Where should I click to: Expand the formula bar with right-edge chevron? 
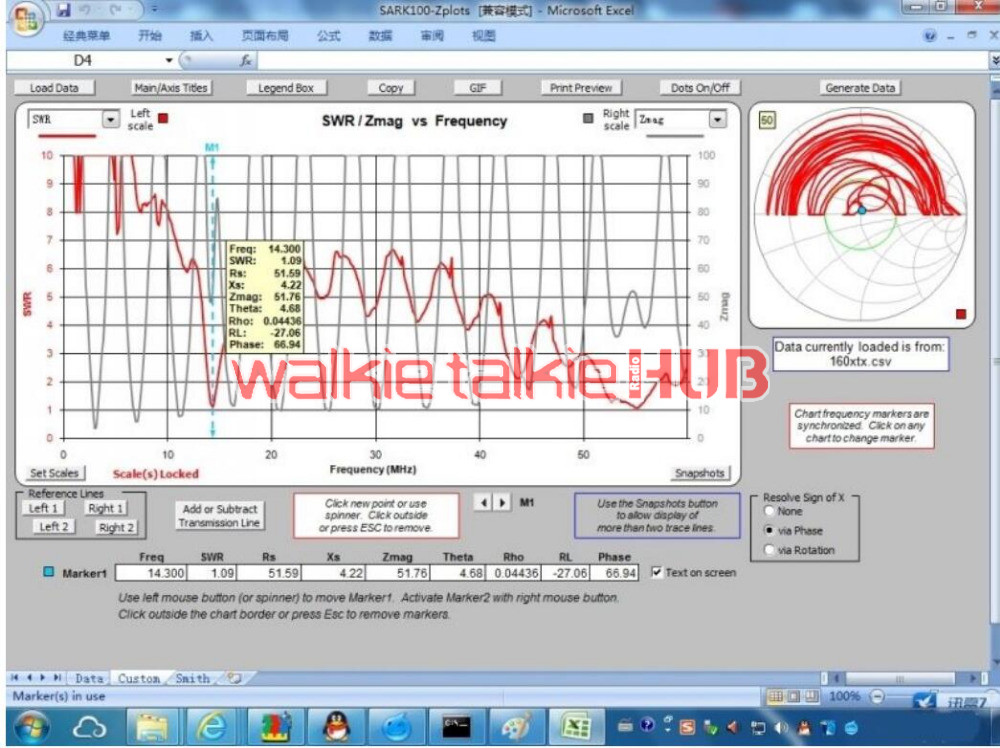tap(994, 60)
